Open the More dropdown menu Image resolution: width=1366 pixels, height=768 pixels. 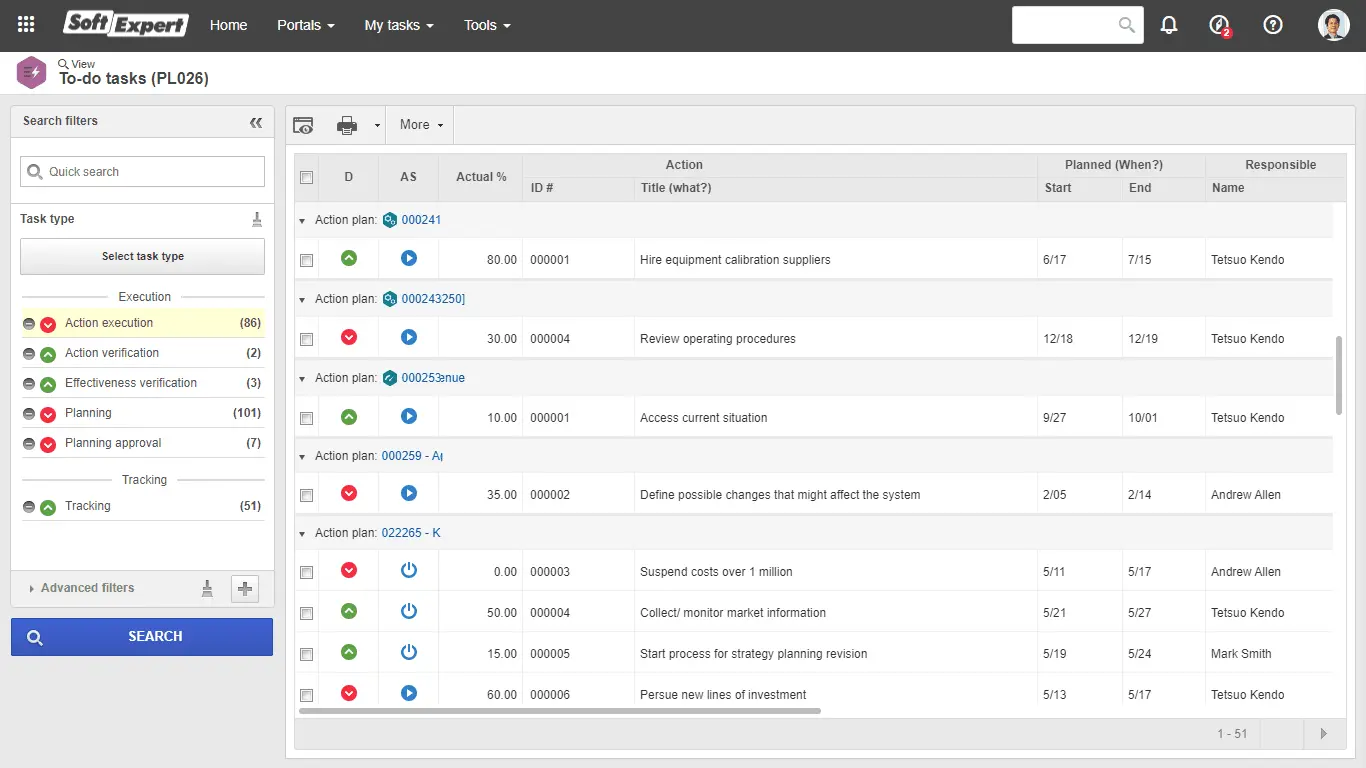(419, 124)
